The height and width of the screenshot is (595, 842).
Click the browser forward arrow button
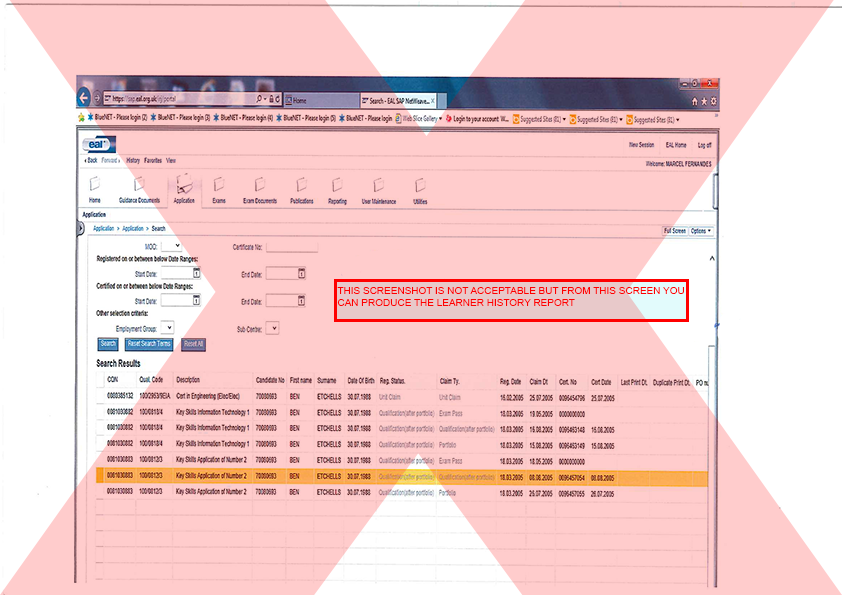pos(97,98)
